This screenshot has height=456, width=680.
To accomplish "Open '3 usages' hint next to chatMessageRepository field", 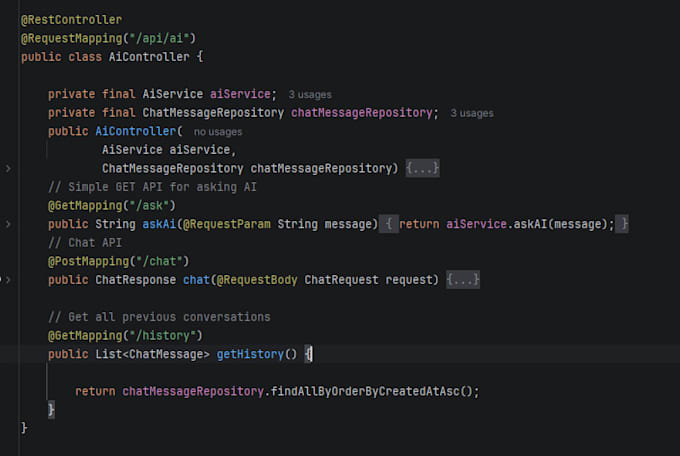I will click(472, 113).
